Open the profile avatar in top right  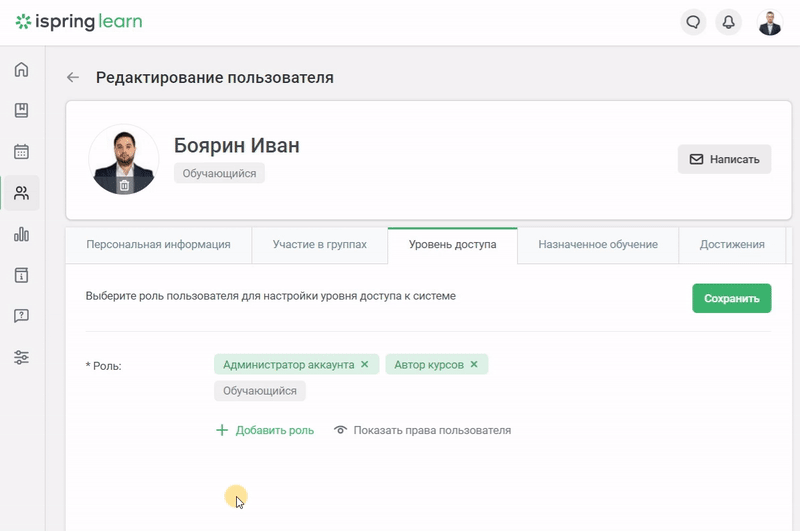pos(769,22)
